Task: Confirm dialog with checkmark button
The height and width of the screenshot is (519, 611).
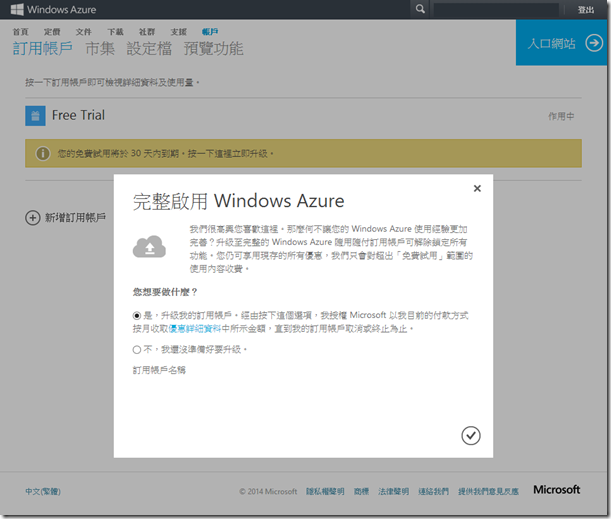Action: [x=471, y=436]
